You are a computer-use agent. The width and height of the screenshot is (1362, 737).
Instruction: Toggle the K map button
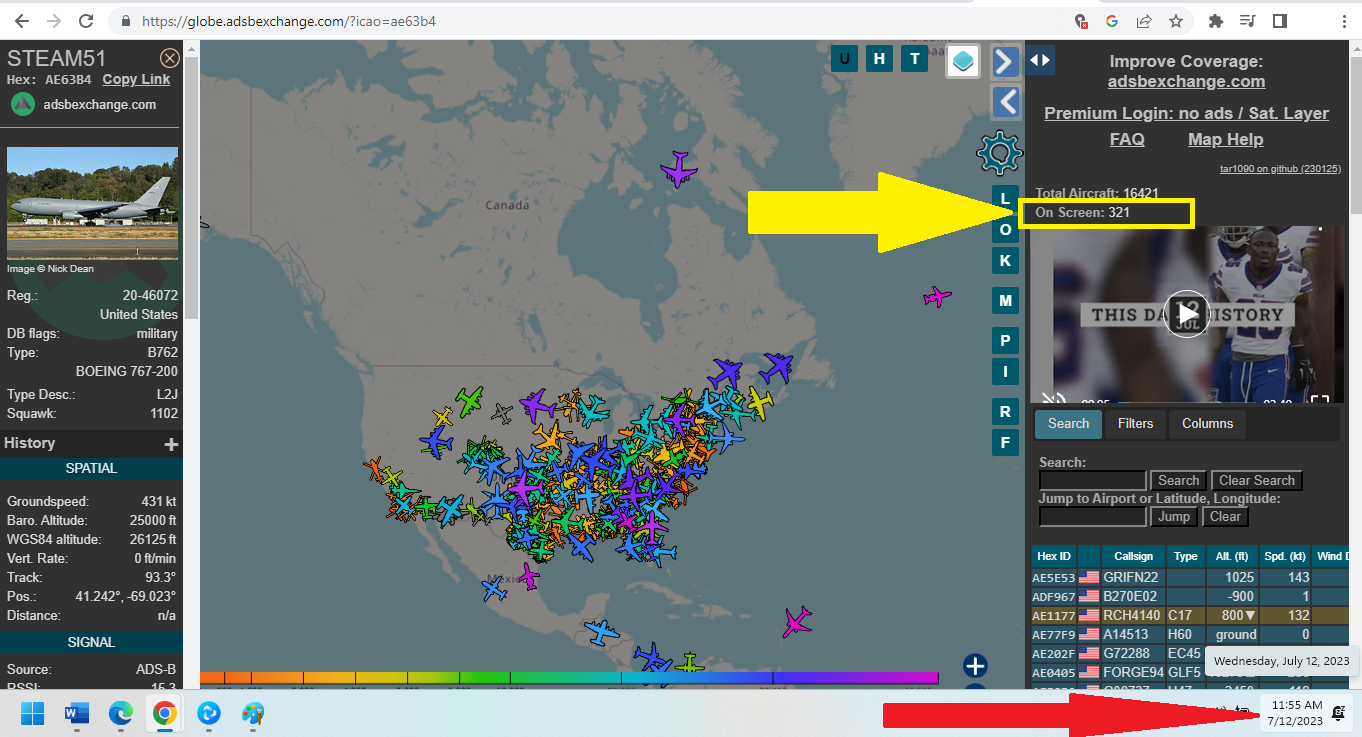(1005, 260)
